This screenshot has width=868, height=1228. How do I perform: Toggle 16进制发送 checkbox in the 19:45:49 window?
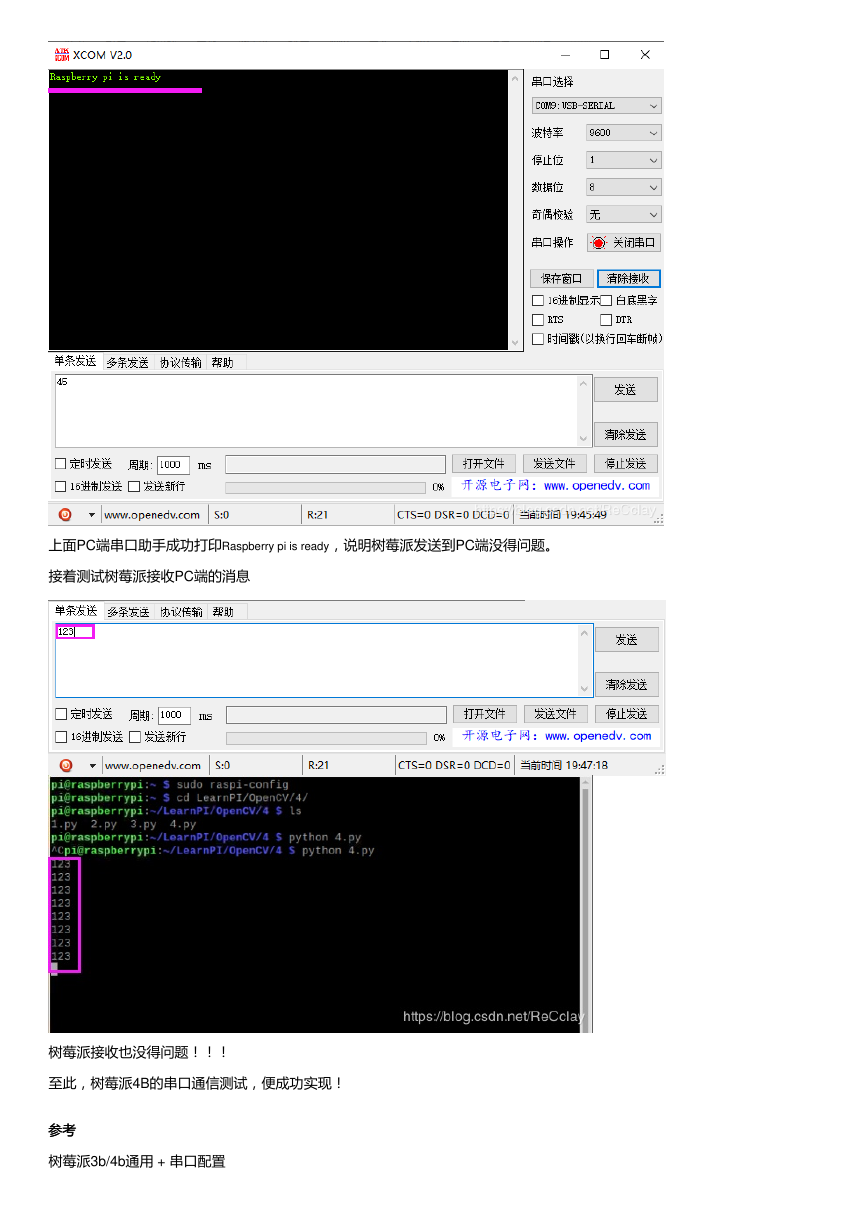[61, 486]
